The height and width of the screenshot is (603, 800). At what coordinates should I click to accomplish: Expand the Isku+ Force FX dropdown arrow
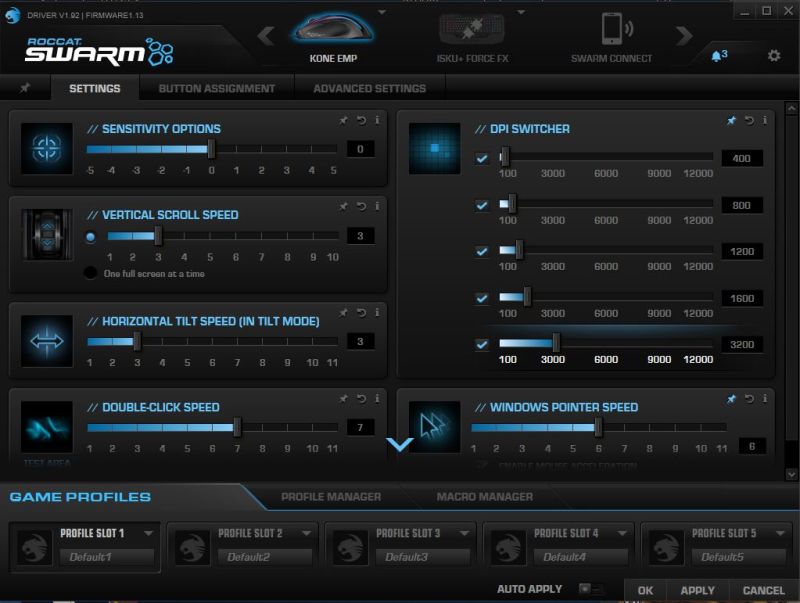521,12
